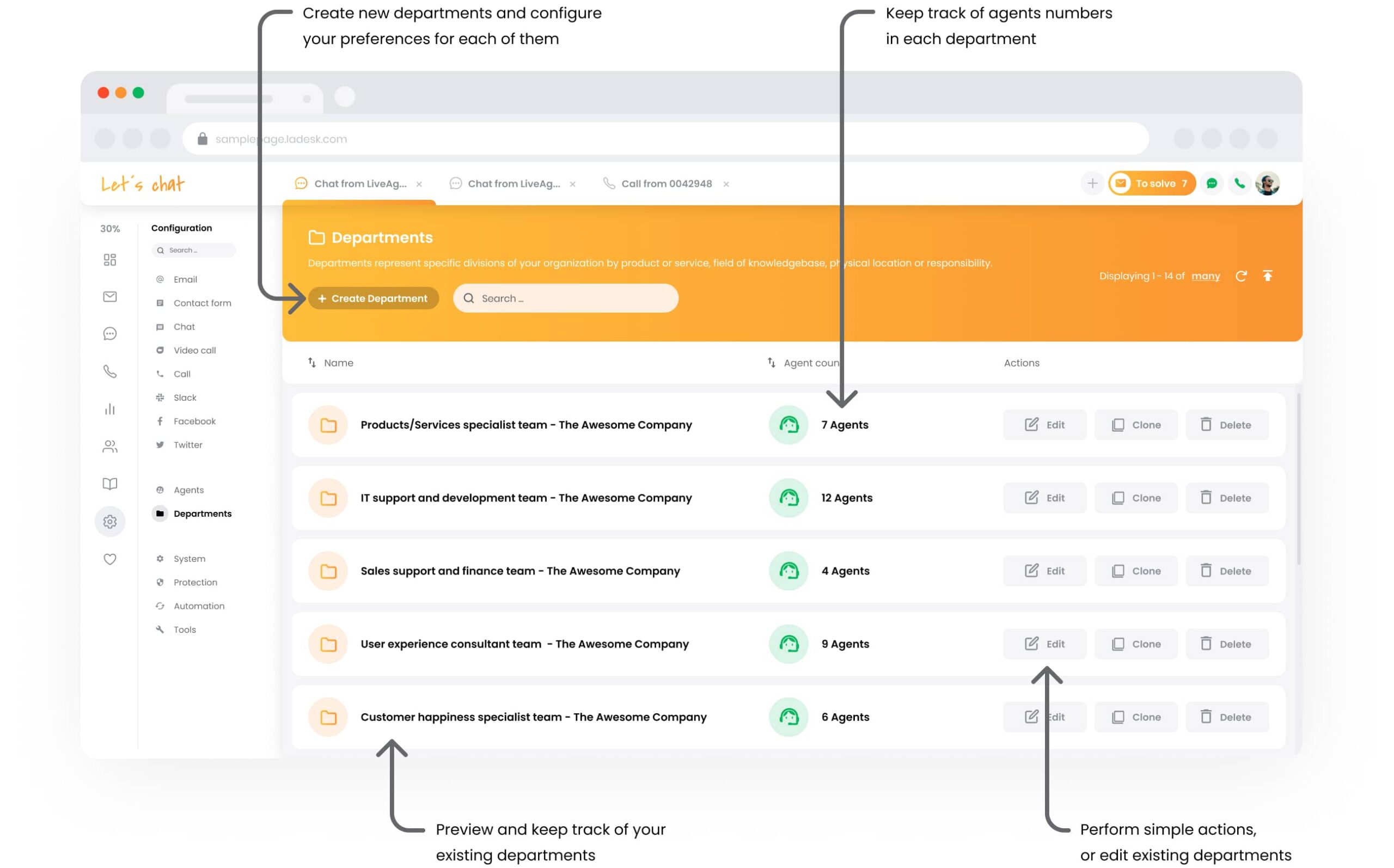
Task: Open the reports bar-chart icon in sidebar
Action: [x=109, y=409]
